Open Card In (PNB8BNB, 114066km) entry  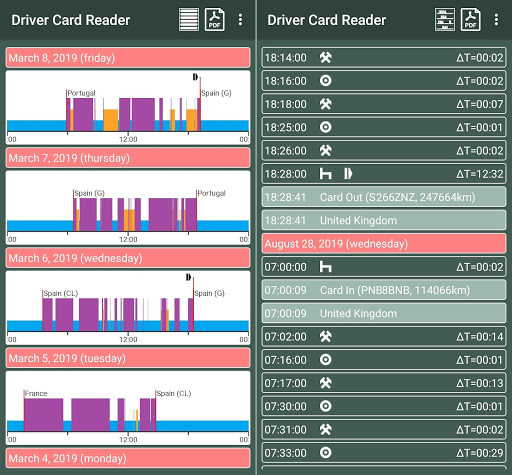tap(384, 290)
